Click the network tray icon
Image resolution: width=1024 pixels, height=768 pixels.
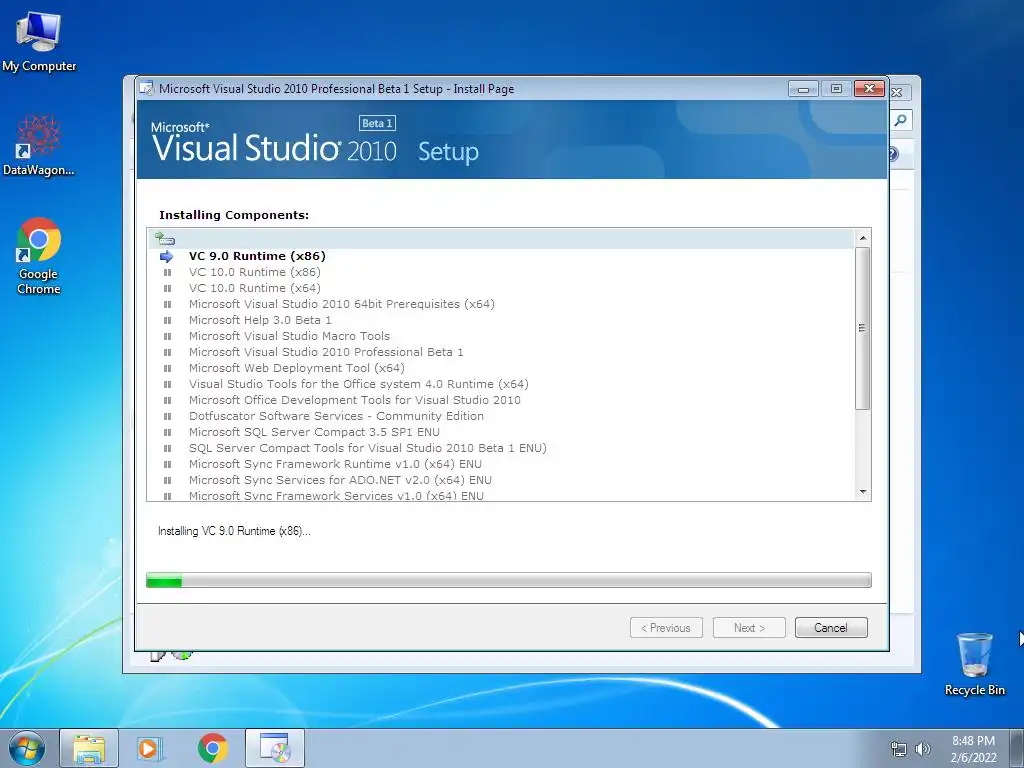899,749
